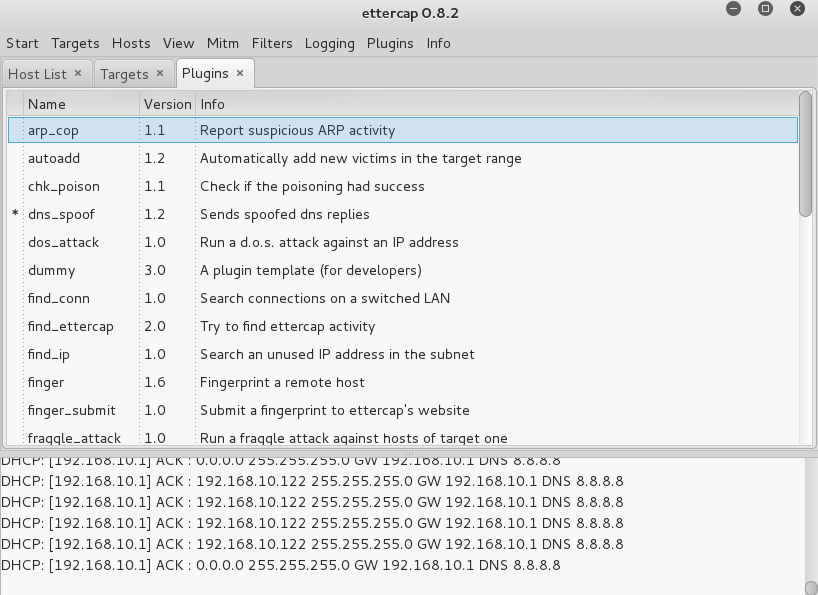Open the View menu

(178, 43)
